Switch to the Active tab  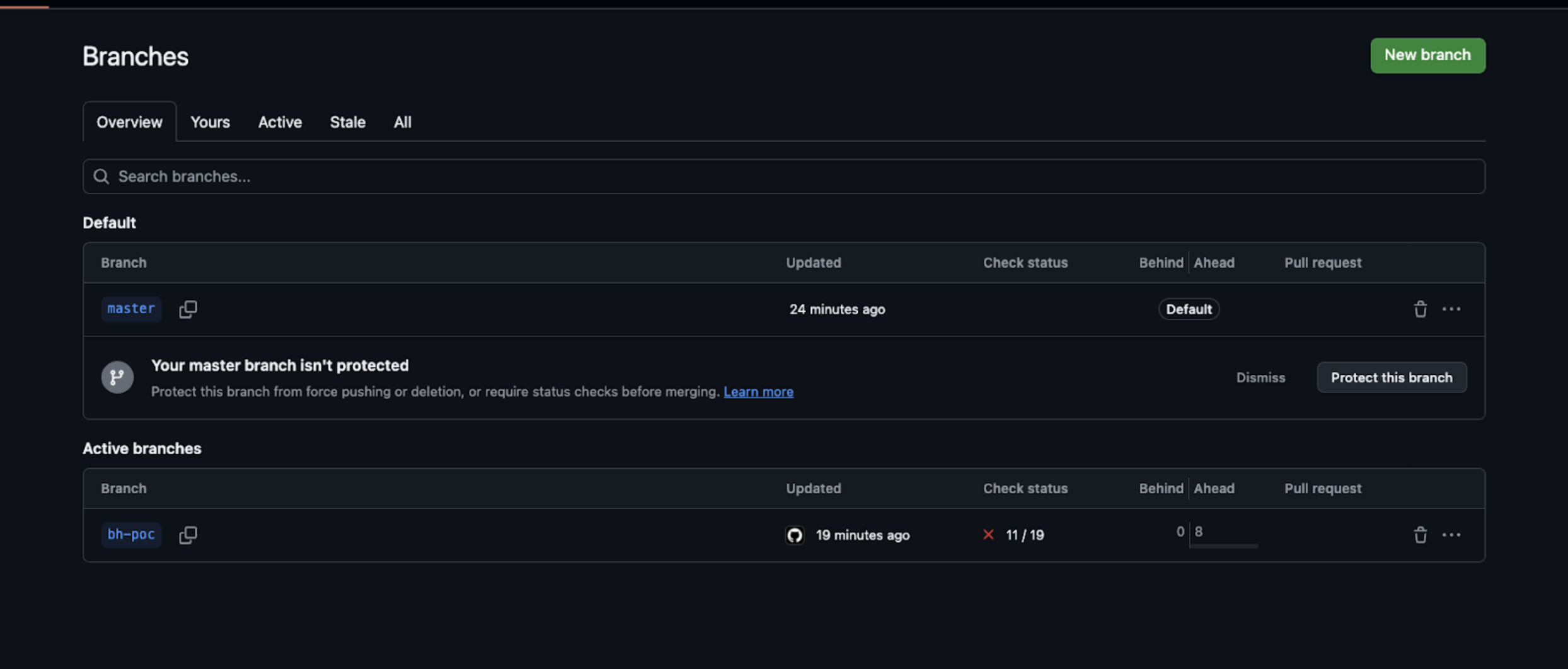(280, 122)
